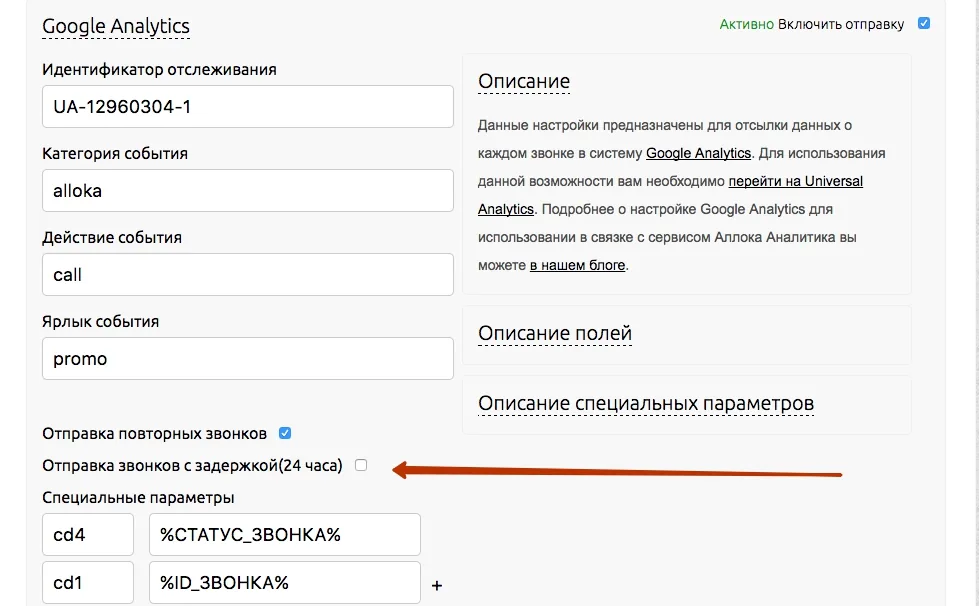The height and width of the screenshot is (606, 979).
Task: Collapse the Google Analytics section heading
Action: coord(116,26)
